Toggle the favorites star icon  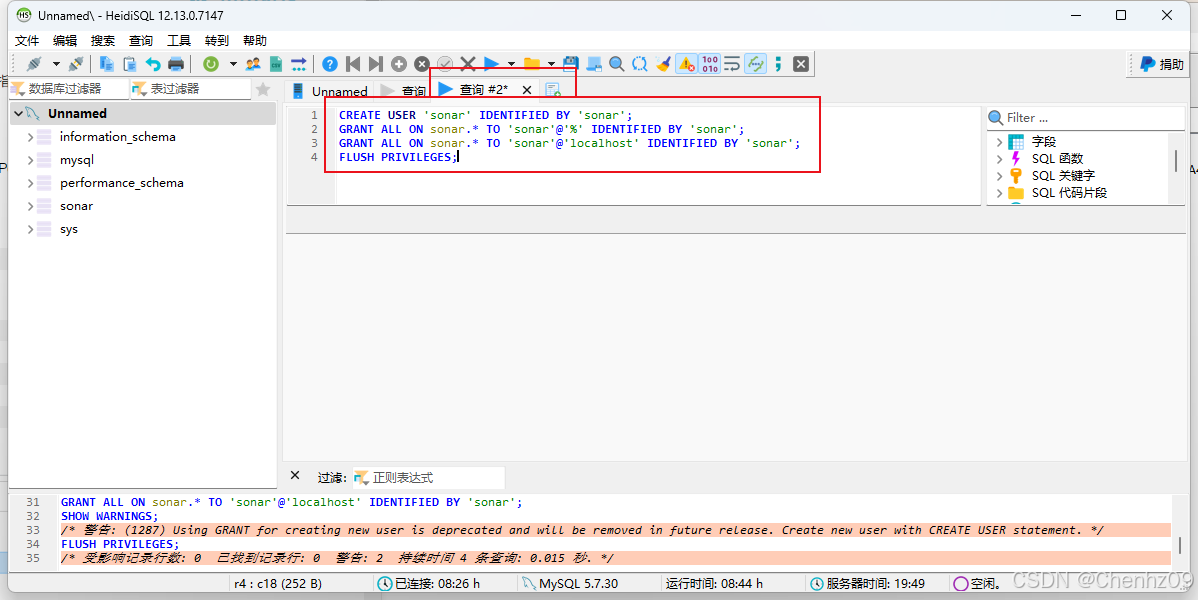click(x=264, y=89)
